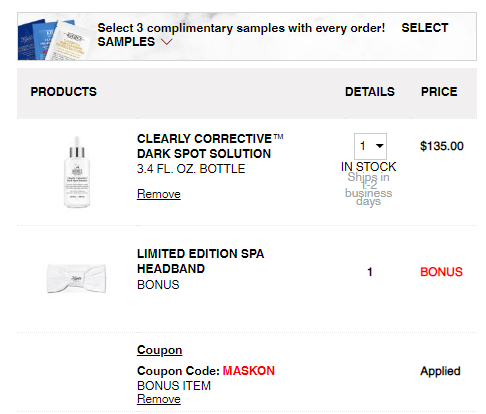The width and height of the screenshot is (486, 414).
Task: Open the Dark Spot Solution bottle thumbnail
Action: (77, 172)
